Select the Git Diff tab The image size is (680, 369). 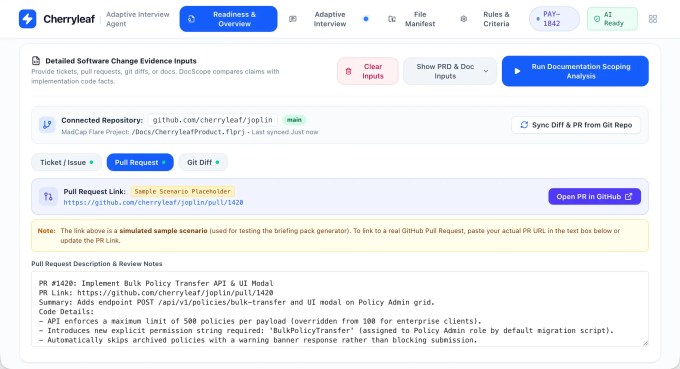click(203, 162)
